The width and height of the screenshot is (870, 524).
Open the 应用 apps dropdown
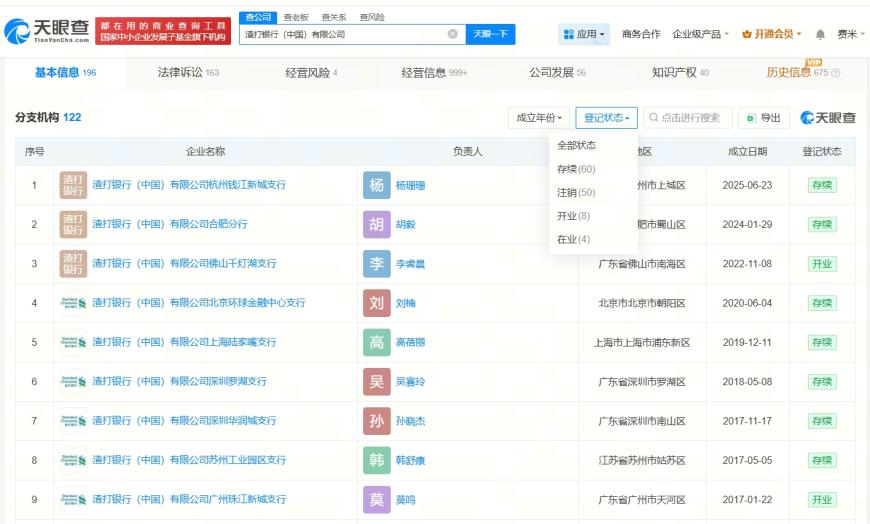(x=584, y=34)
